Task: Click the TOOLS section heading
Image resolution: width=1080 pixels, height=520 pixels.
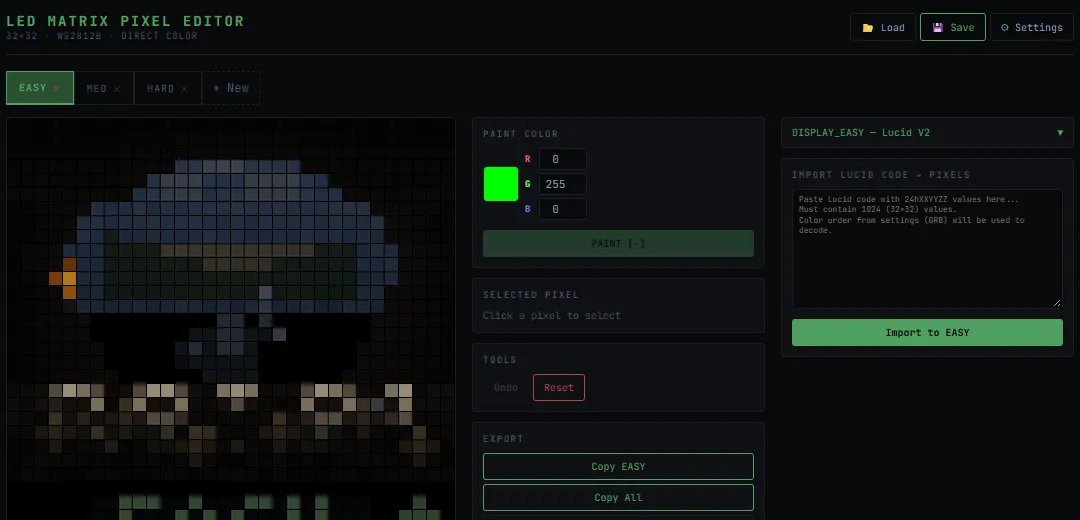Action: (x=500, y=360)
